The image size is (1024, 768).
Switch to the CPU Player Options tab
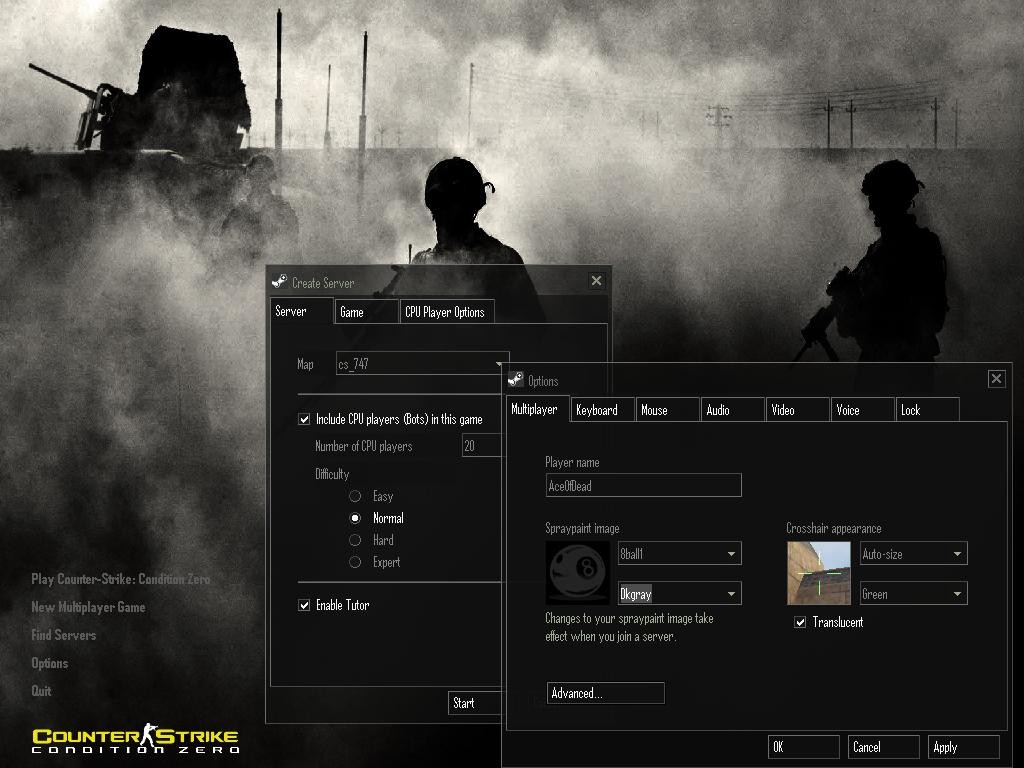[446, 311]
